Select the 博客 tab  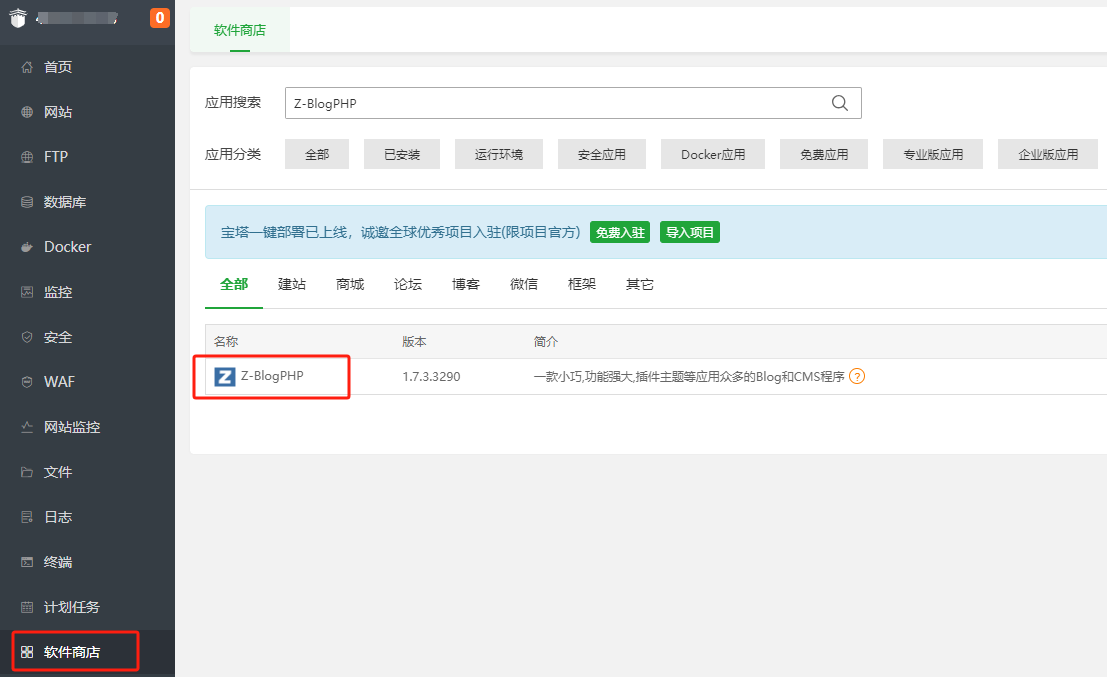[x=466, y=284]
